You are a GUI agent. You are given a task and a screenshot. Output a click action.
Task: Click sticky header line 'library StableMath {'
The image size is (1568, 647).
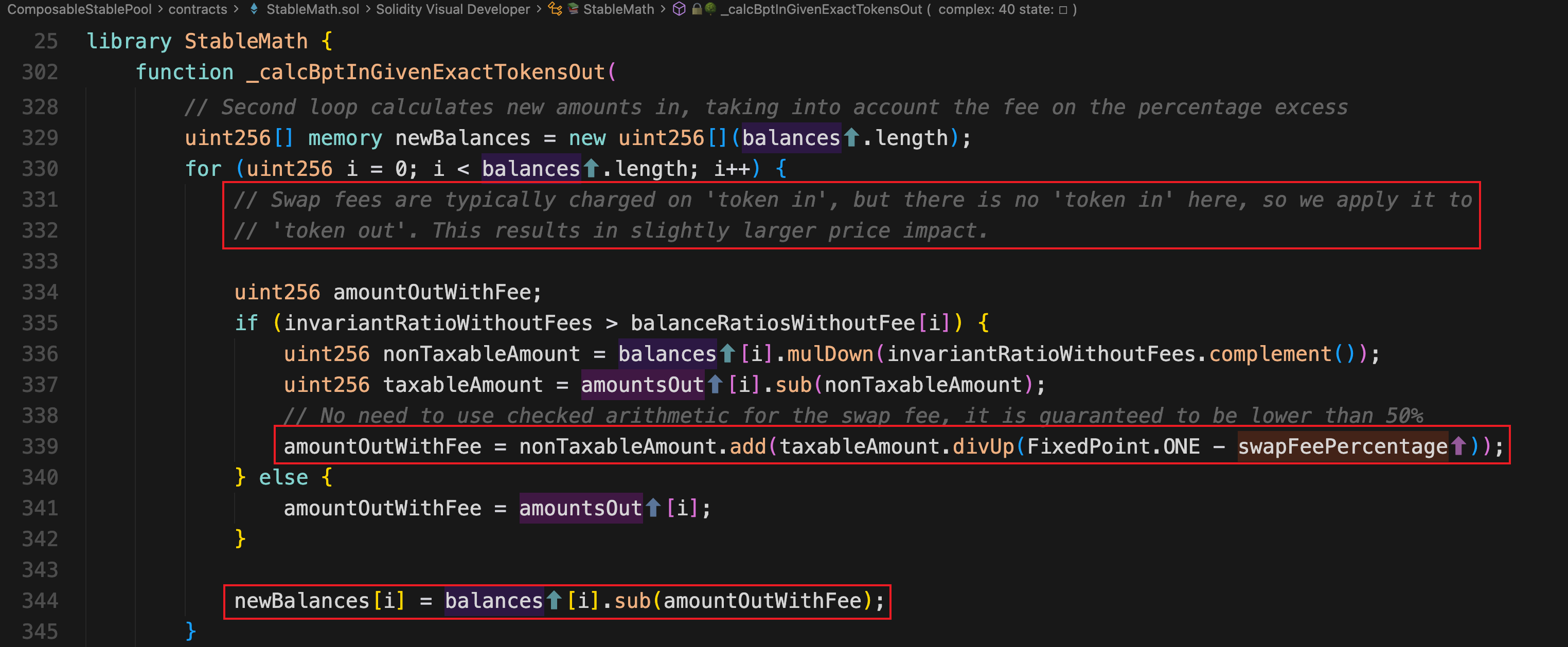[x=209, y=41]
